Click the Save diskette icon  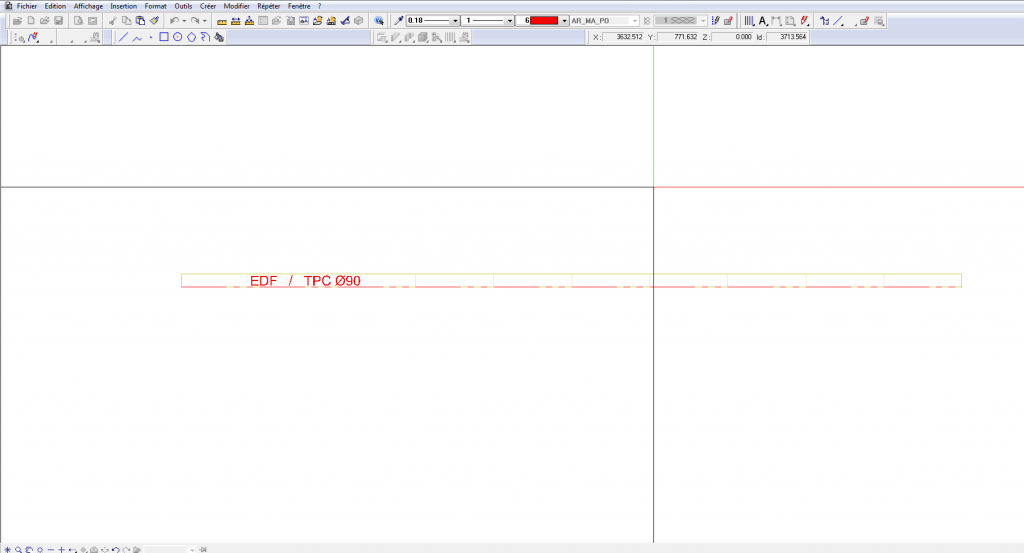(58, 20)
